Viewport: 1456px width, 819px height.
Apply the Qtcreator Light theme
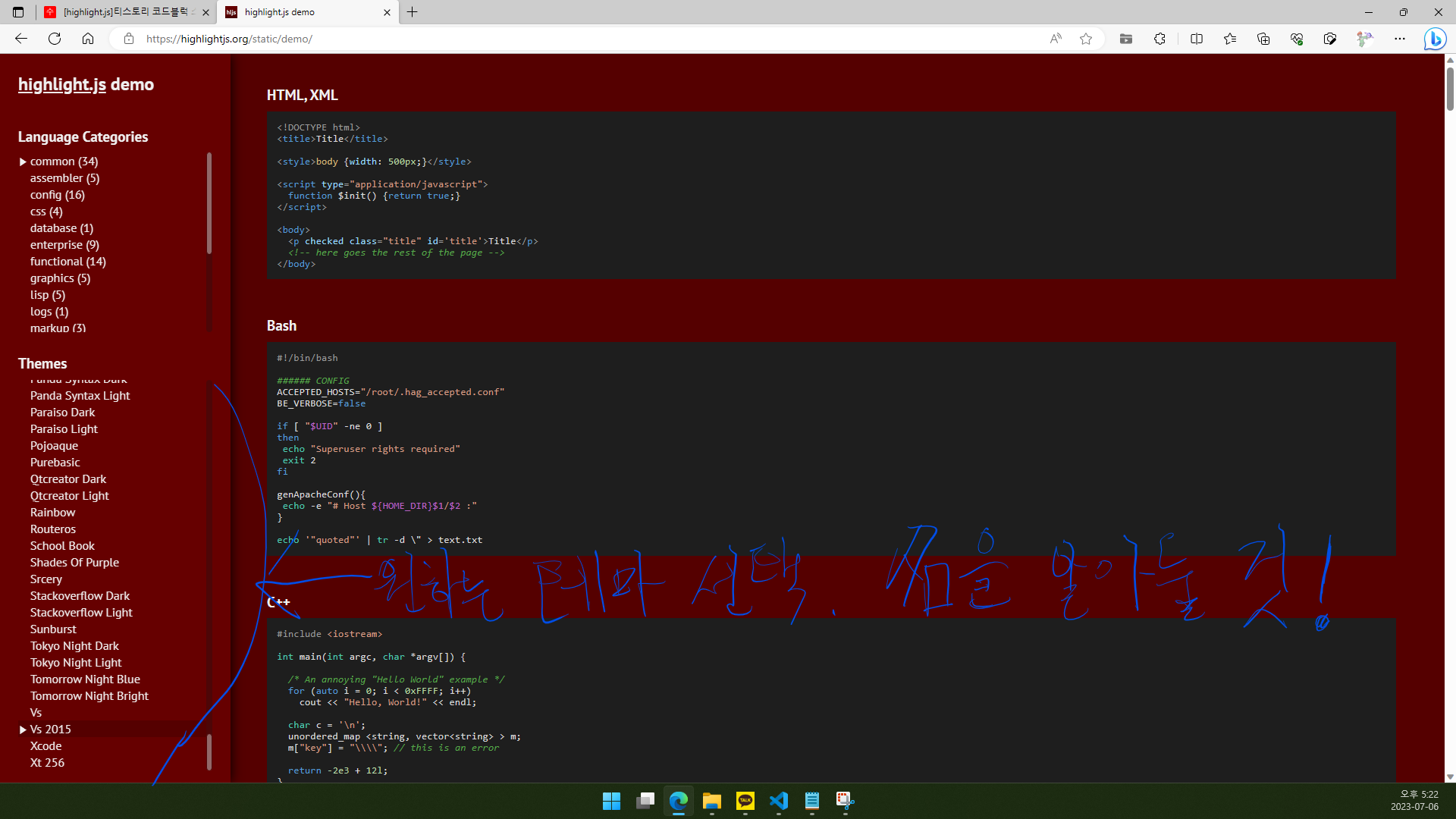tap(69, 496)
